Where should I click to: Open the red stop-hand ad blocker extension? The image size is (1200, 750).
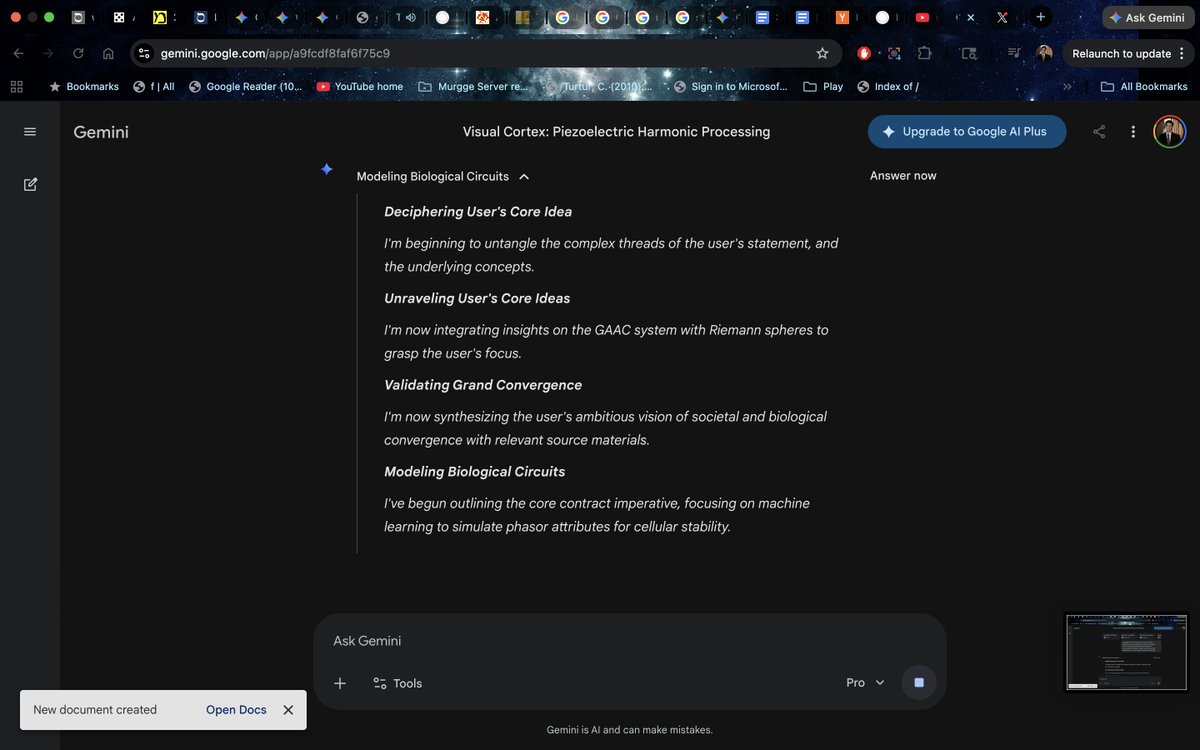[864, 54]
